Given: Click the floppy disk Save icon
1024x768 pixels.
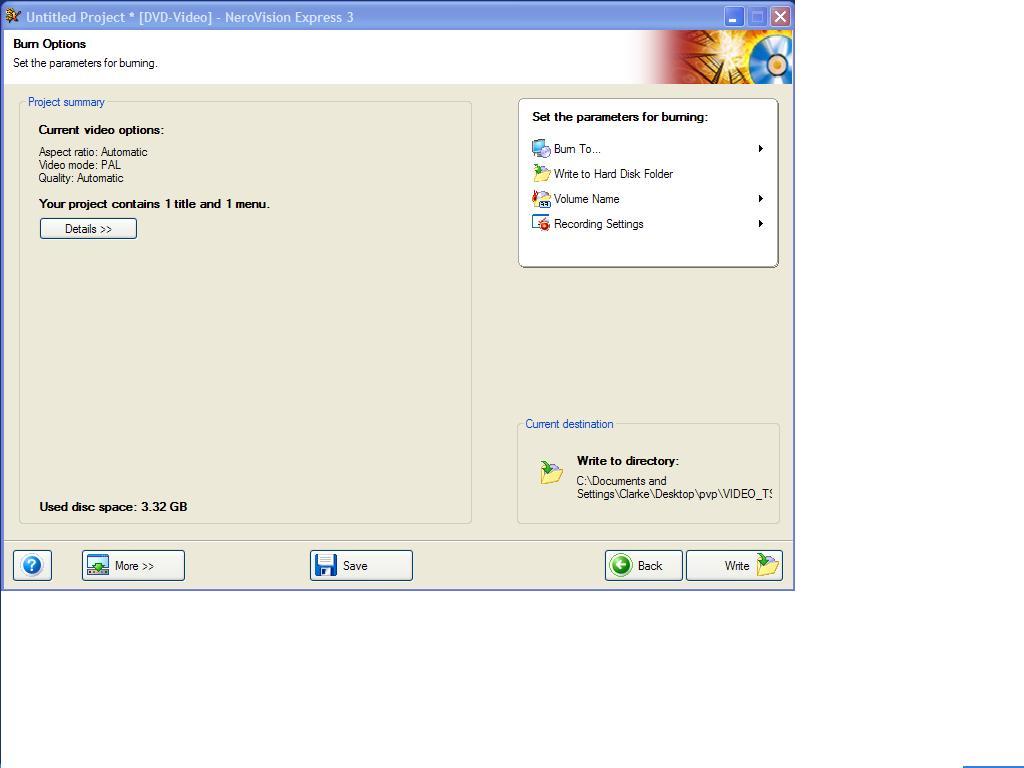Looking at the screenshot, I should [x=325, y=565].
